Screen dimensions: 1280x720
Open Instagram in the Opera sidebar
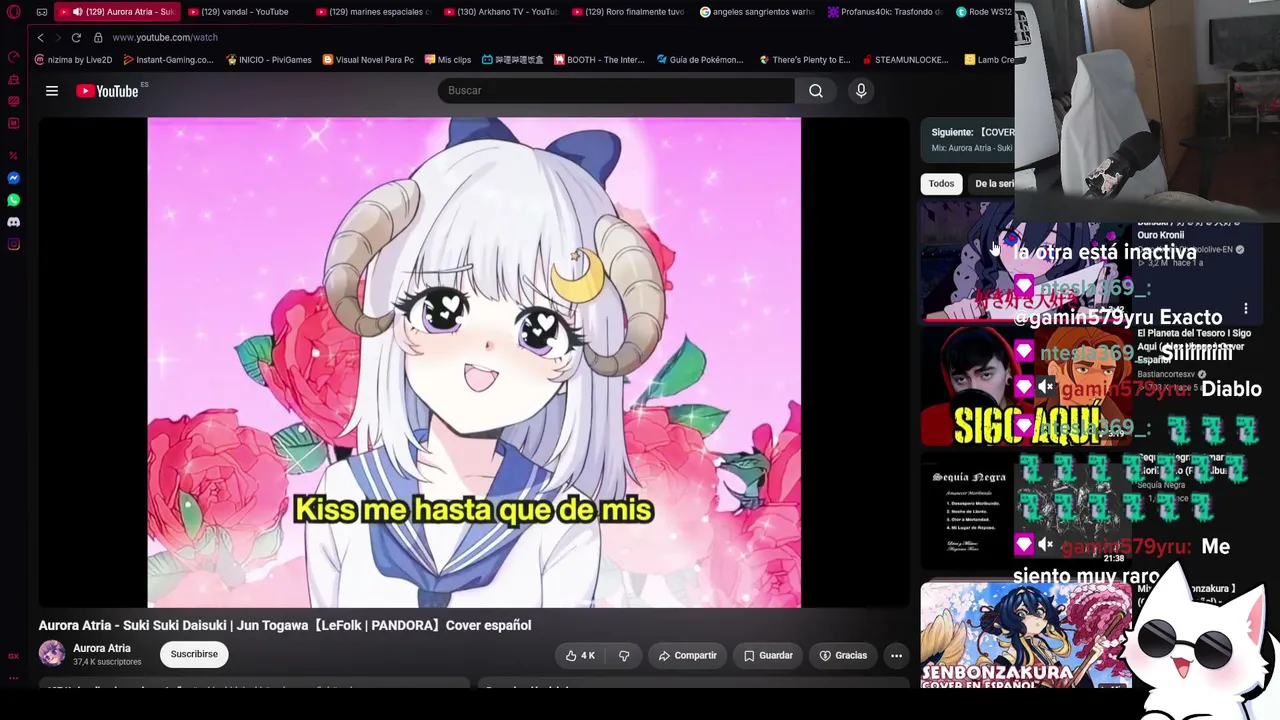(x=13, y=244)
